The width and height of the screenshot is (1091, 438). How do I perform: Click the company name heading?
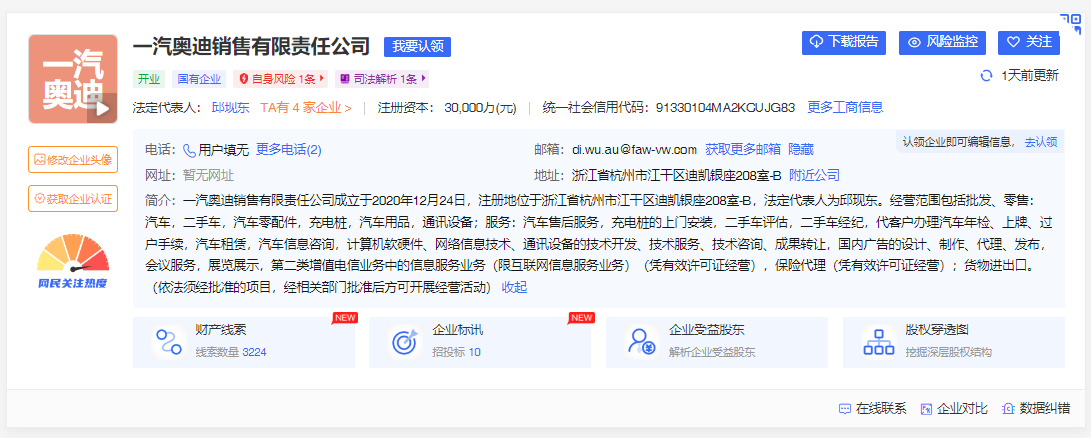[252, 47]
